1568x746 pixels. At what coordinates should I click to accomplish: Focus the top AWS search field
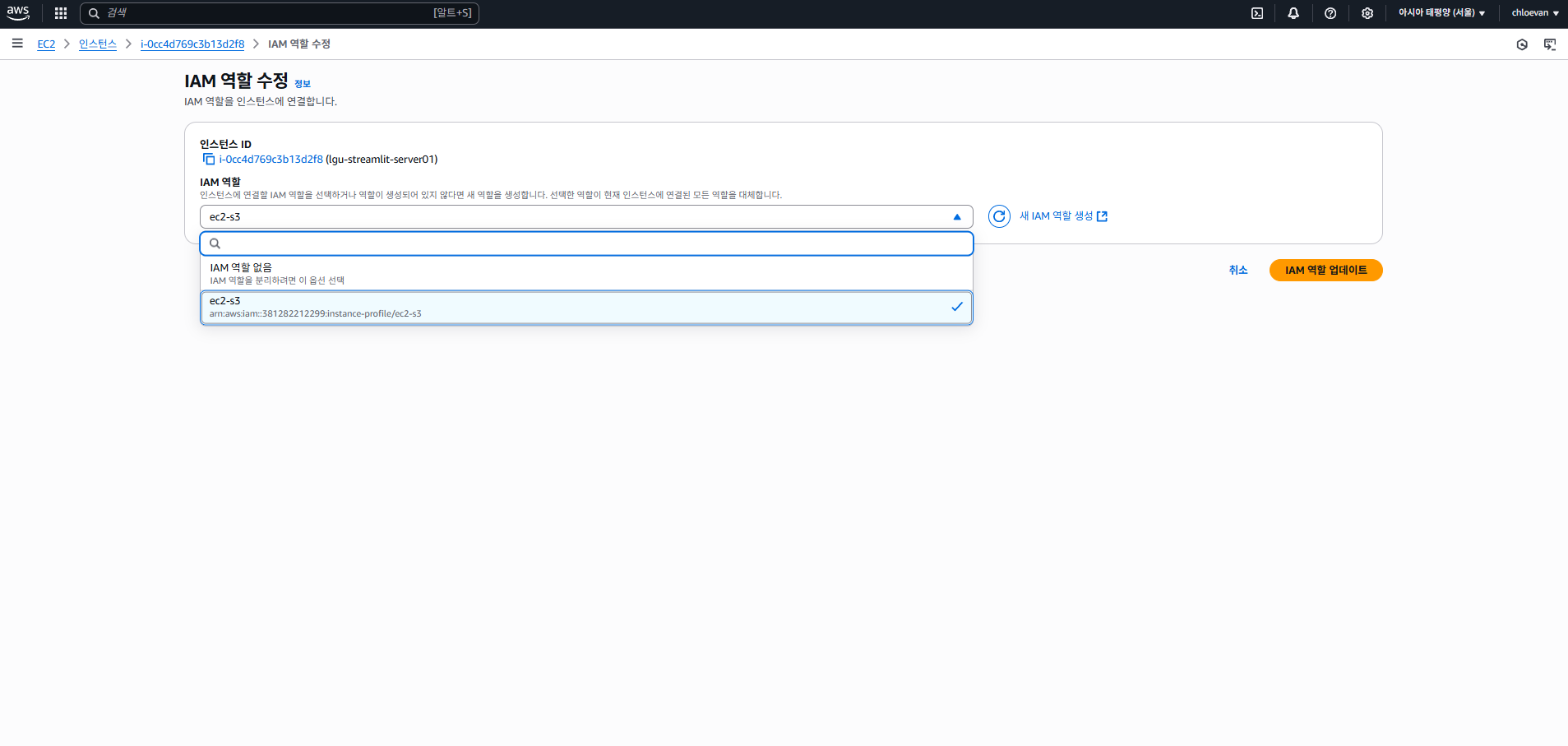pyautogui.click(x=280, y=13)
